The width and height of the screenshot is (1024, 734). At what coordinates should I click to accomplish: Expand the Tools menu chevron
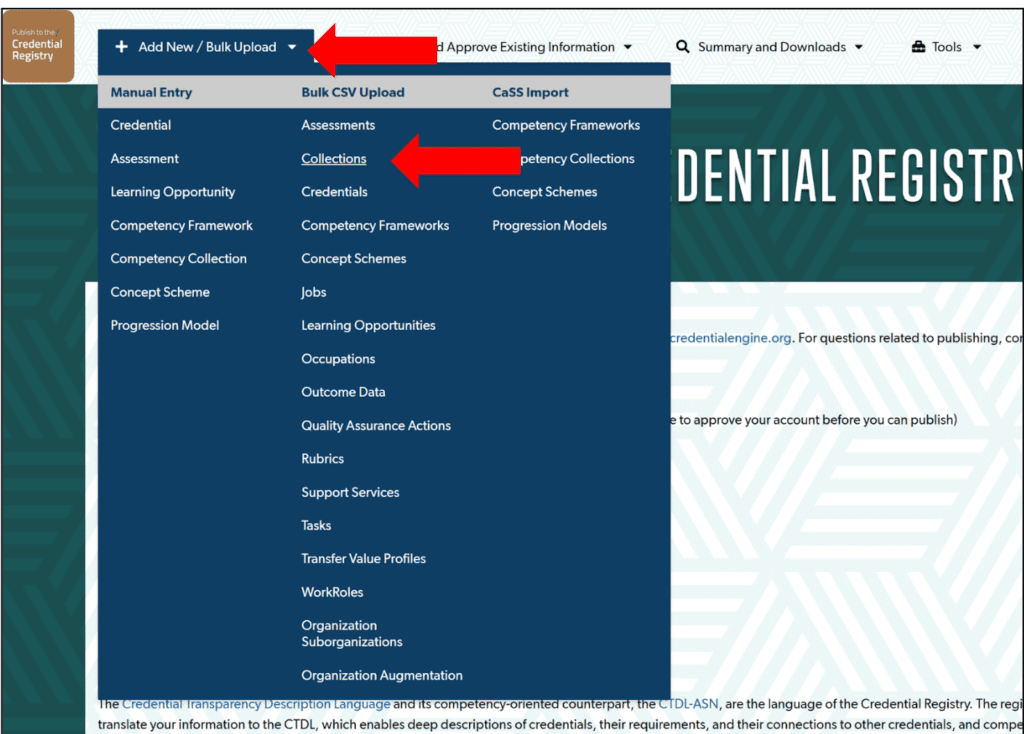(977, 46)
